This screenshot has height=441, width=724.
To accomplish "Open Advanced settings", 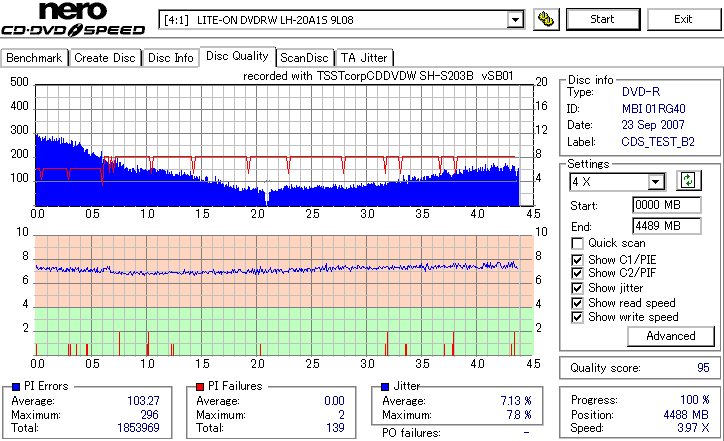I will [670, 336].
